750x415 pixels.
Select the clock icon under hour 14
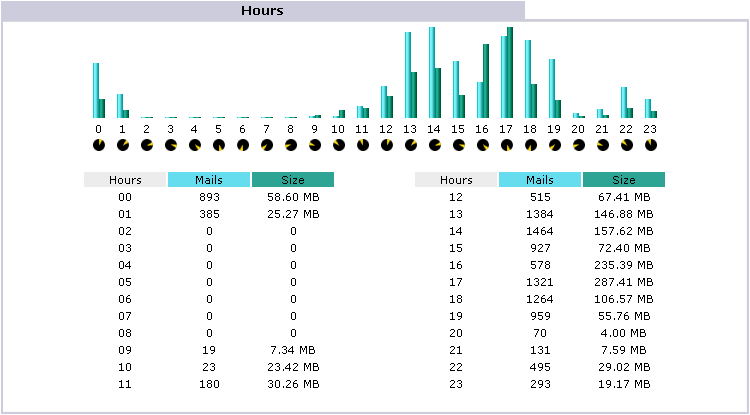pos(435,145)
